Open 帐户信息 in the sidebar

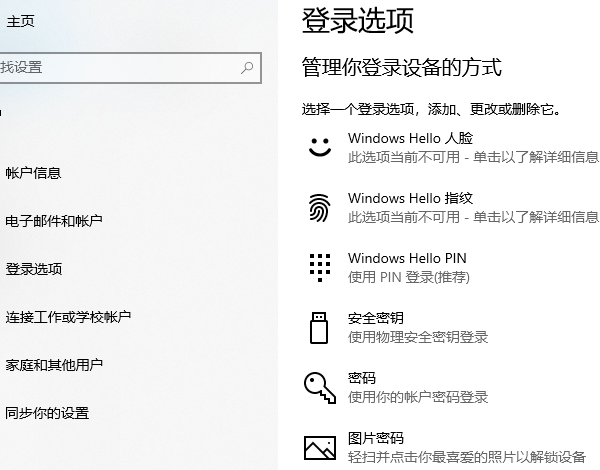(x=33, y=173)
